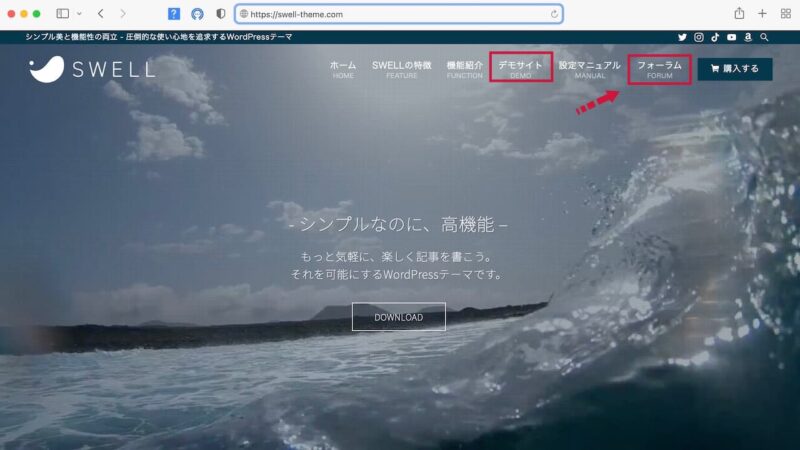Open the 設定マニュアル MANUAL menu item
800x450 pixels.
[x=589, y=69]
